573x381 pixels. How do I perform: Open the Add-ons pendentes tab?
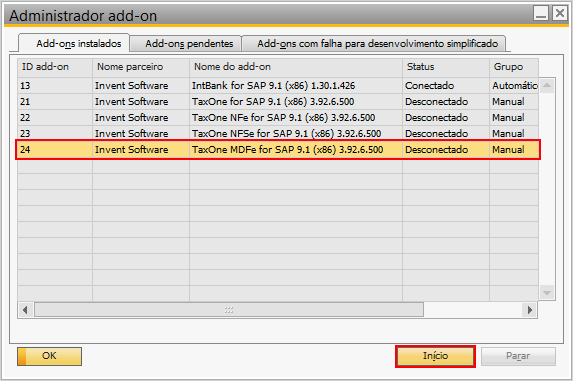186,44
